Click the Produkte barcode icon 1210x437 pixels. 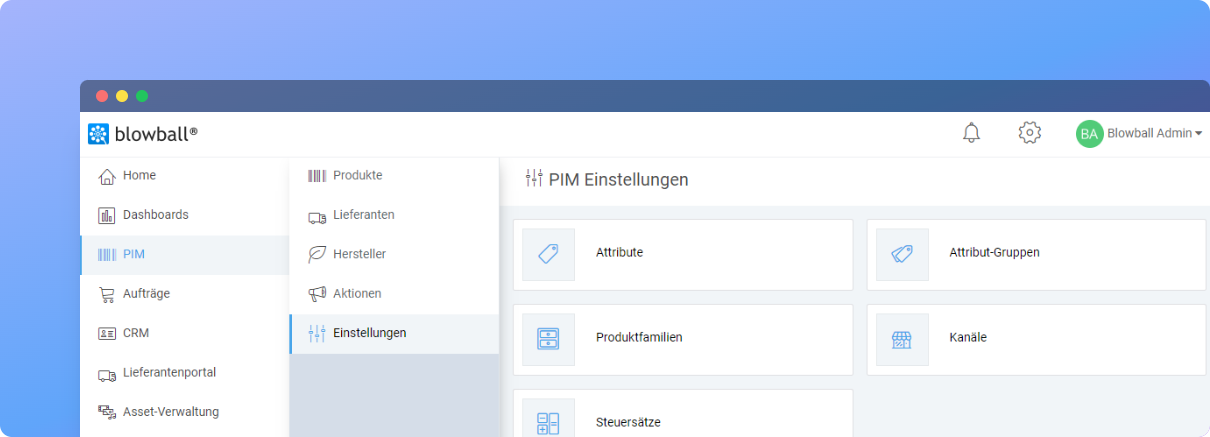(317, 176)
